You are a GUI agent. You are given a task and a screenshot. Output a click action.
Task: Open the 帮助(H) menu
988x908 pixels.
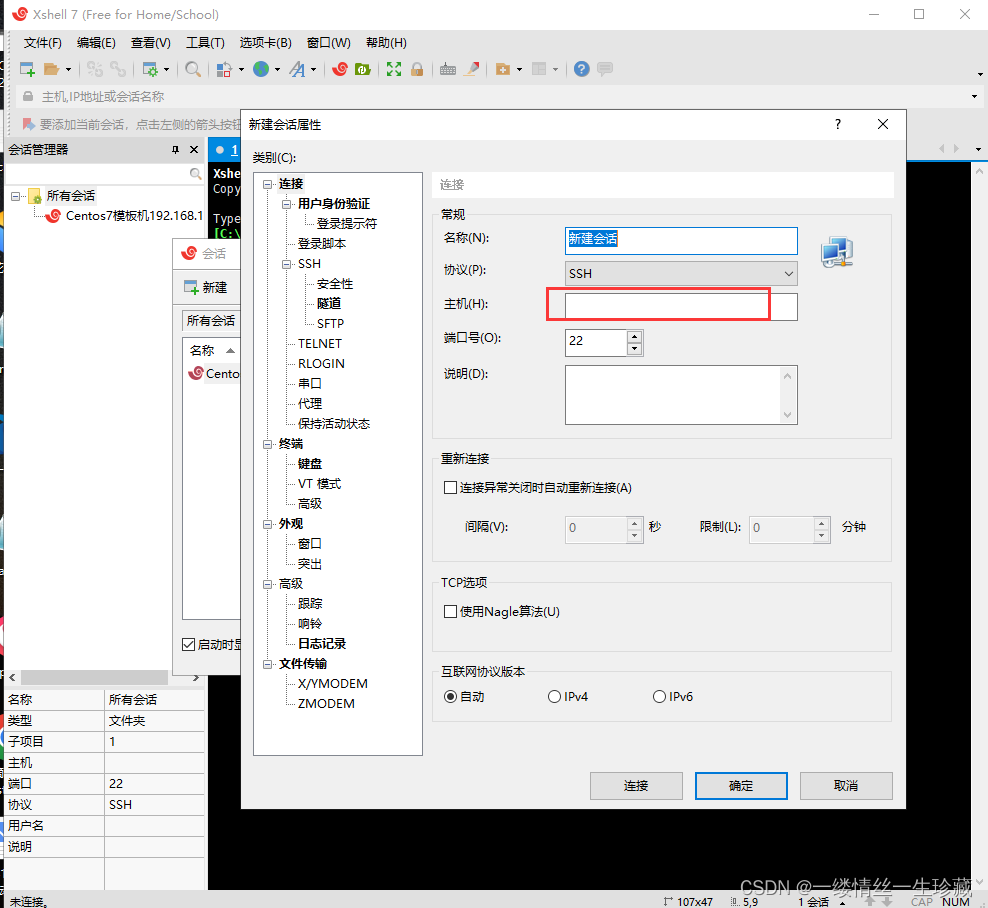click(x=386, y=43)
